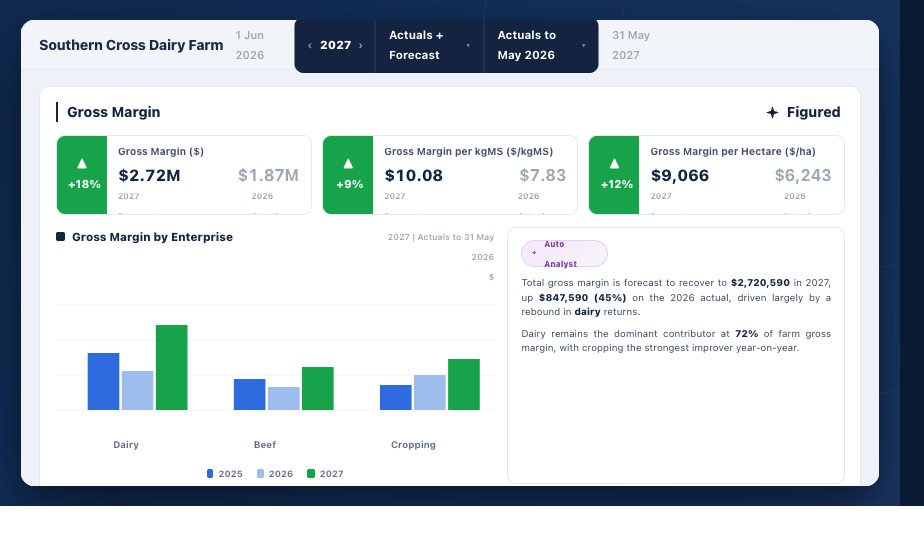Viewport: 924px width, 540px height.
Task: Click the $847,590 (45%) figure
Action: coord(582,298)
